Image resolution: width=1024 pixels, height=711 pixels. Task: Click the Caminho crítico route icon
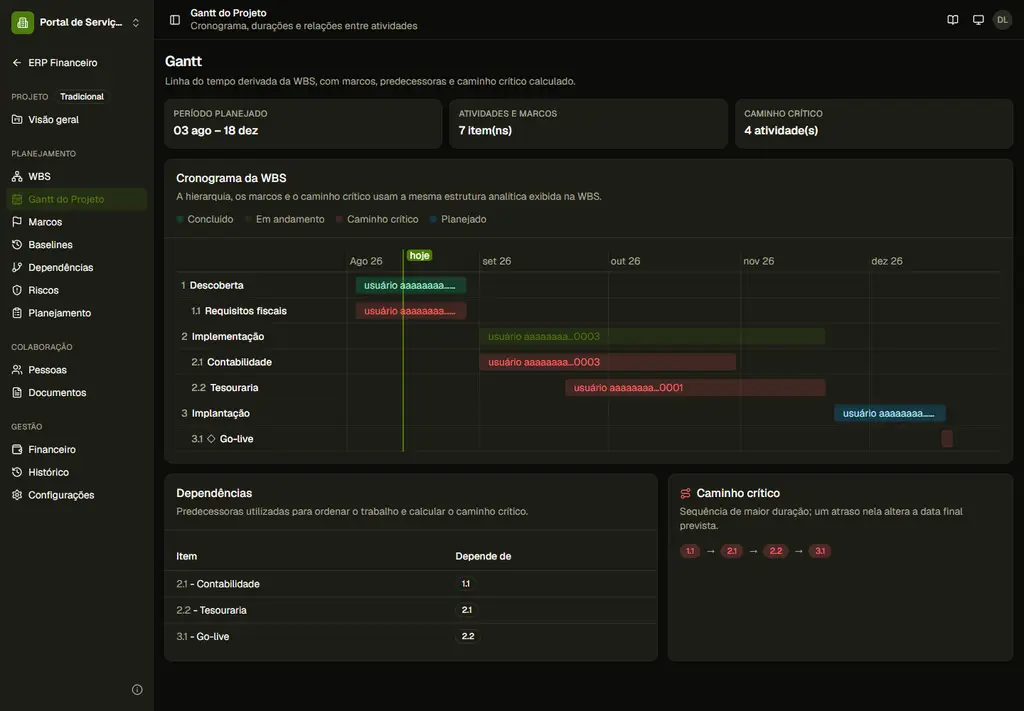coord(685,494)
